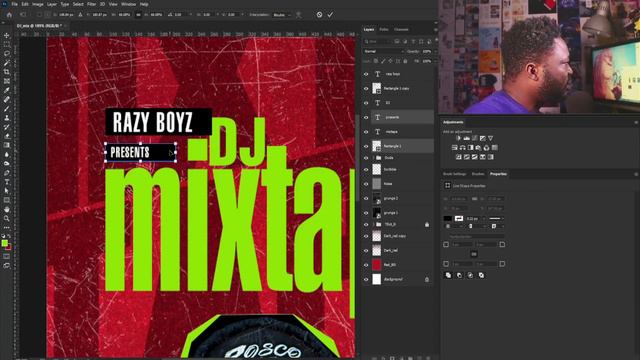
Task: Open the stroke type dropdown in Properties
Action: pyautogui.click(x=496, y=219)
